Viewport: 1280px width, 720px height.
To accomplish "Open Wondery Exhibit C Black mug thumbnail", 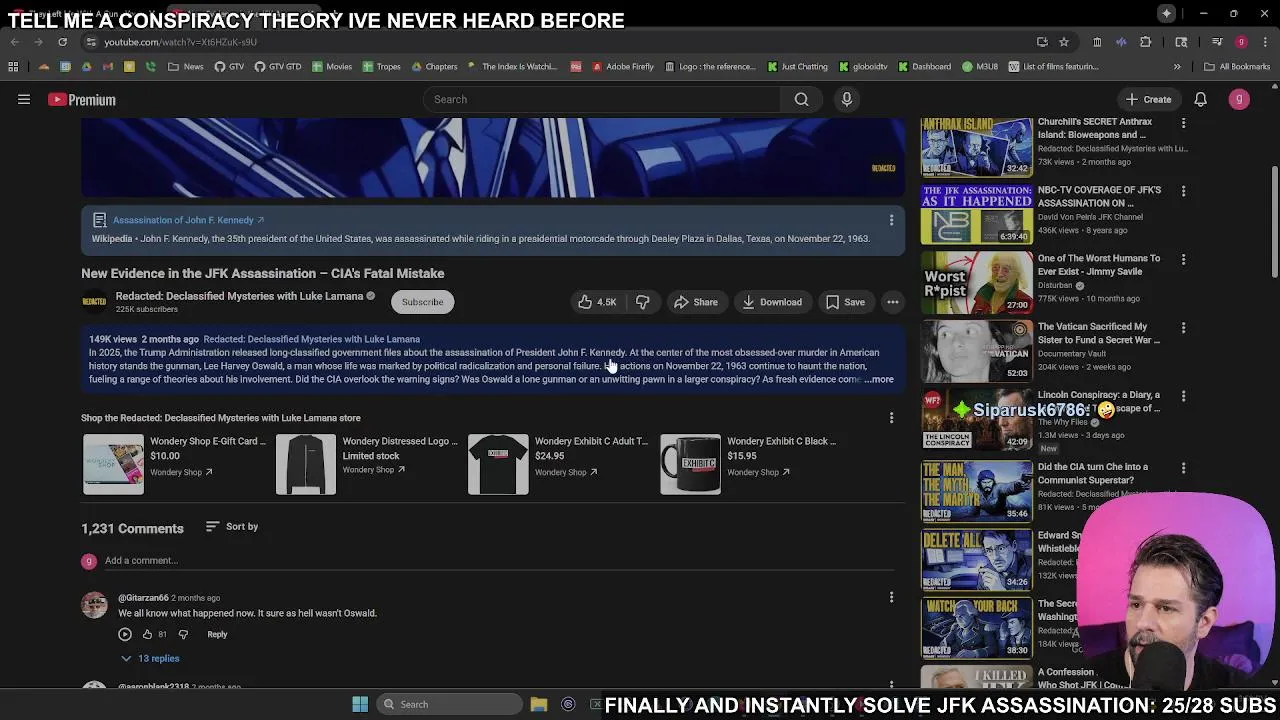I will 690,464.
